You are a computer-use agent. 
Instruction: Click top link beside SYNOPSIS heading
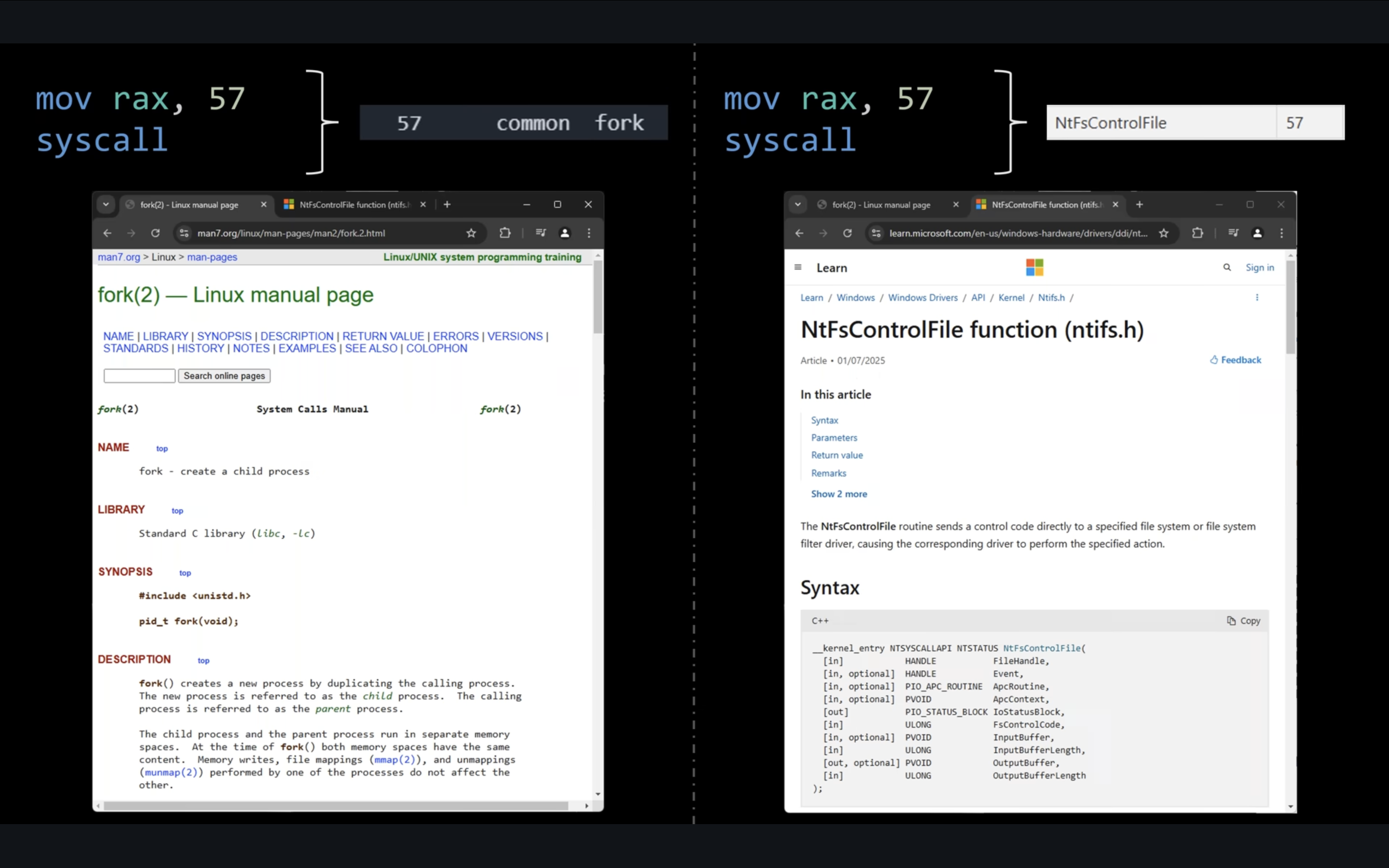coord(185,573)
